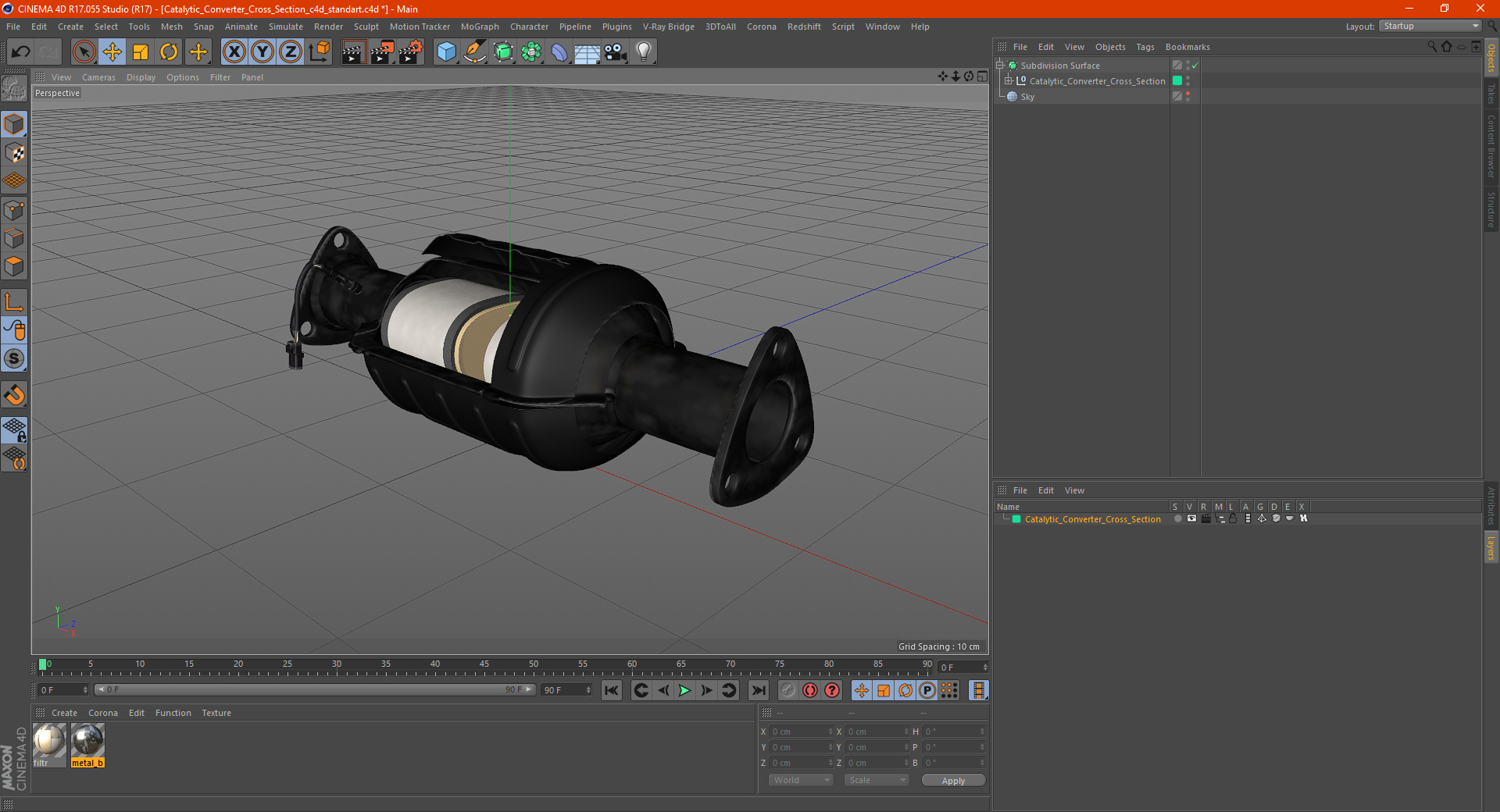Toggle Enable Snap icon

14,359
